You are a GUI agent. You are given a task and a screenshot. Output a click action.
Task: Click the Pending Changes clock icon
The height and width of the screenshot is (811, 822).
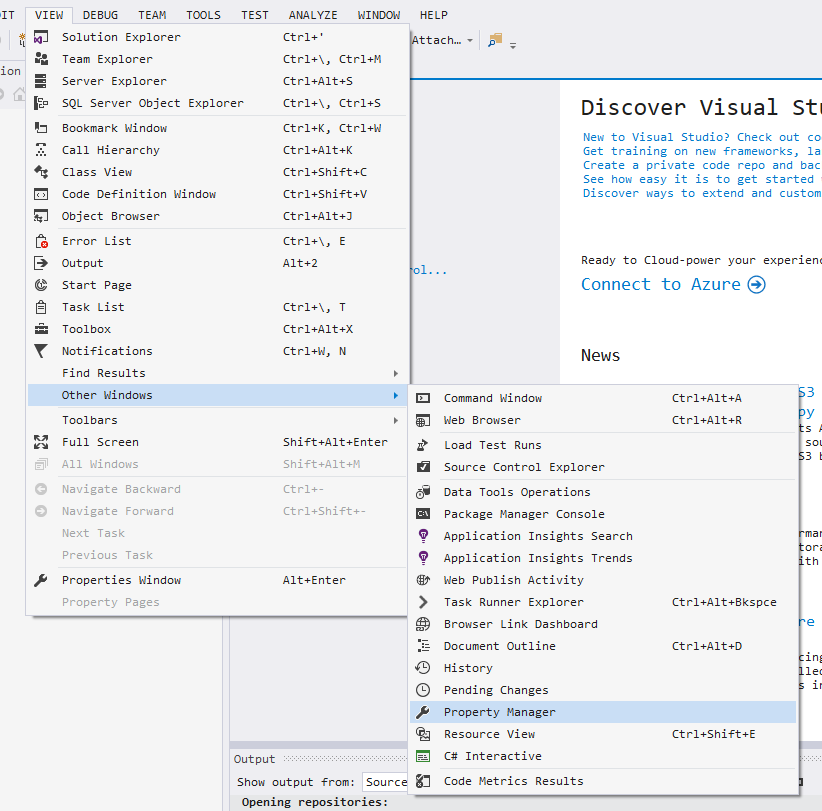(x=423, y=691)
